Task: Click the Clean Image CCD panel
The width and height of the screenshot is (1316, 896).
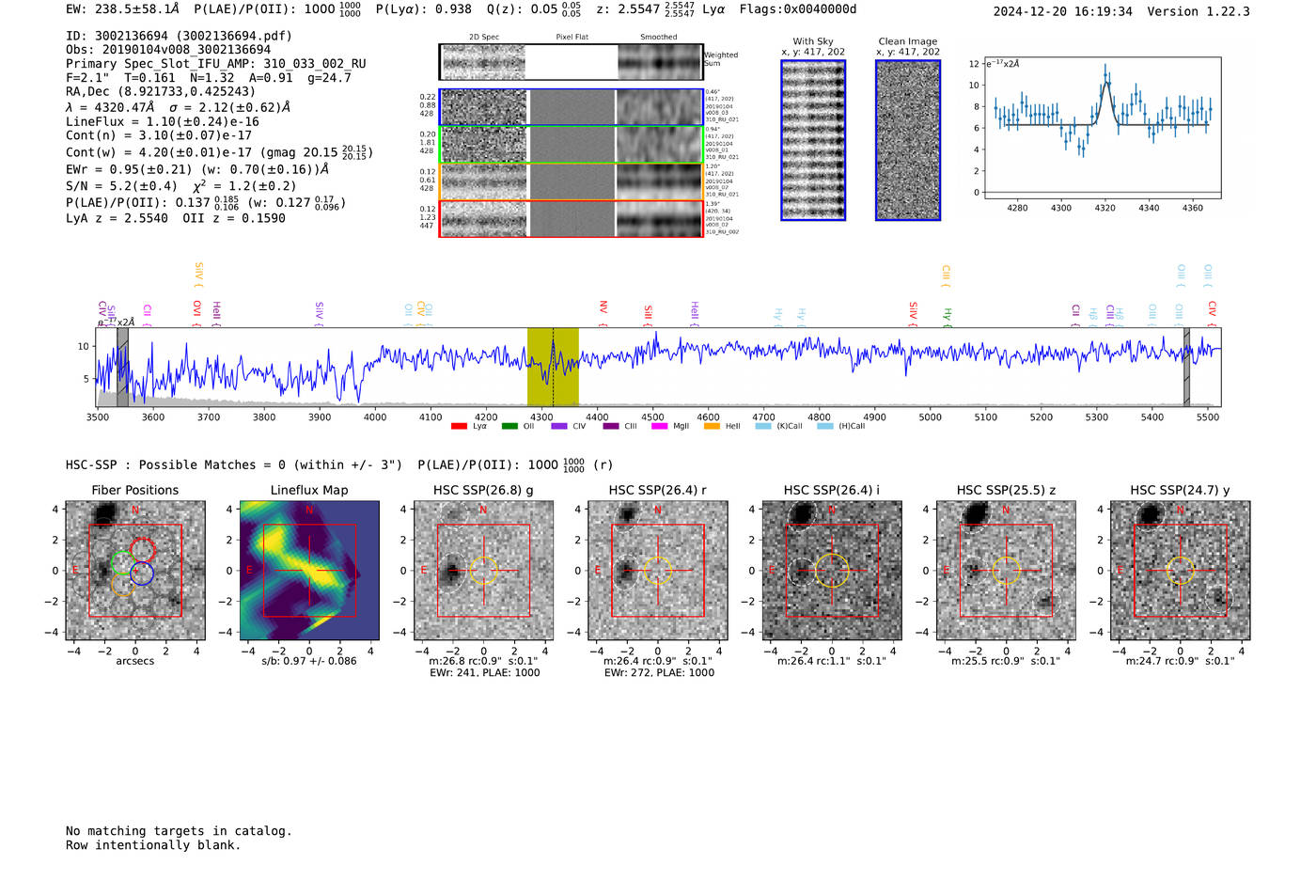Action: coord(908,140)
